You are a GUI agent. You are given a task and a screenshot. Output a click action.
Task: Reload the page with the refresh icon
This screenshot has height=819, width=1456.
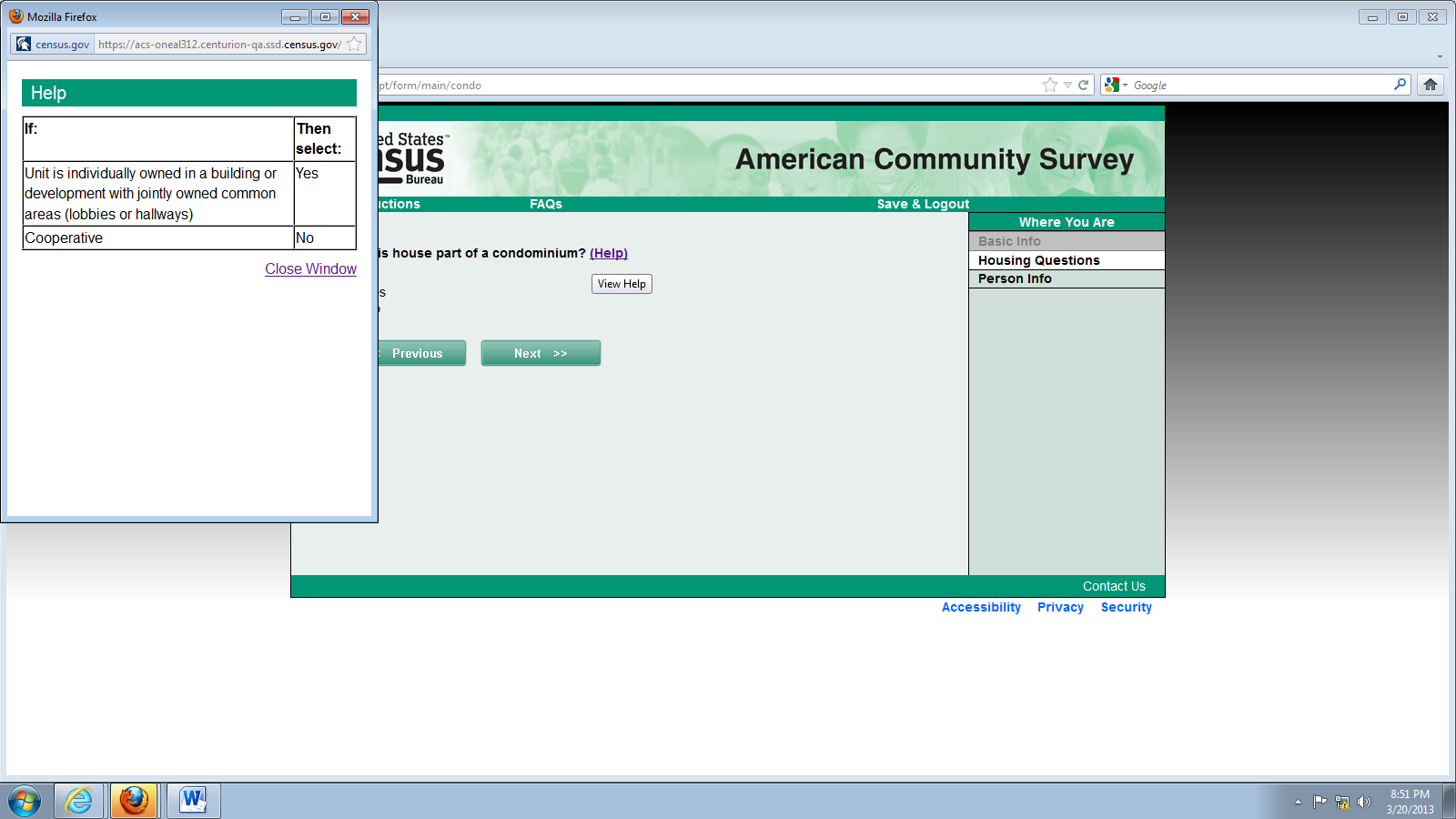(1083, 85)
